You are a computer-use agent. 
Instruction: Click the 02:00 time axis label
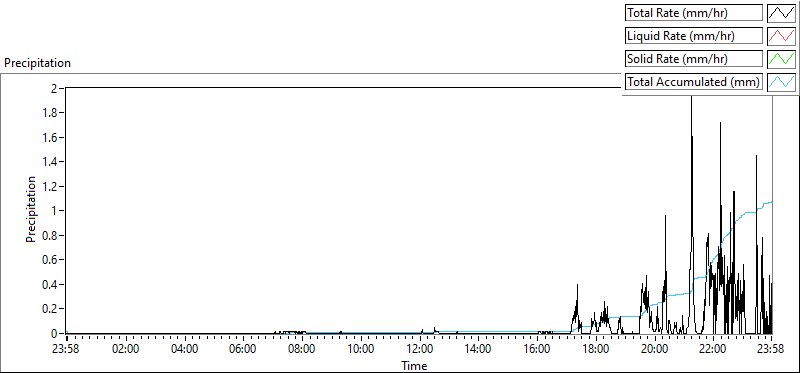[126, 350]
